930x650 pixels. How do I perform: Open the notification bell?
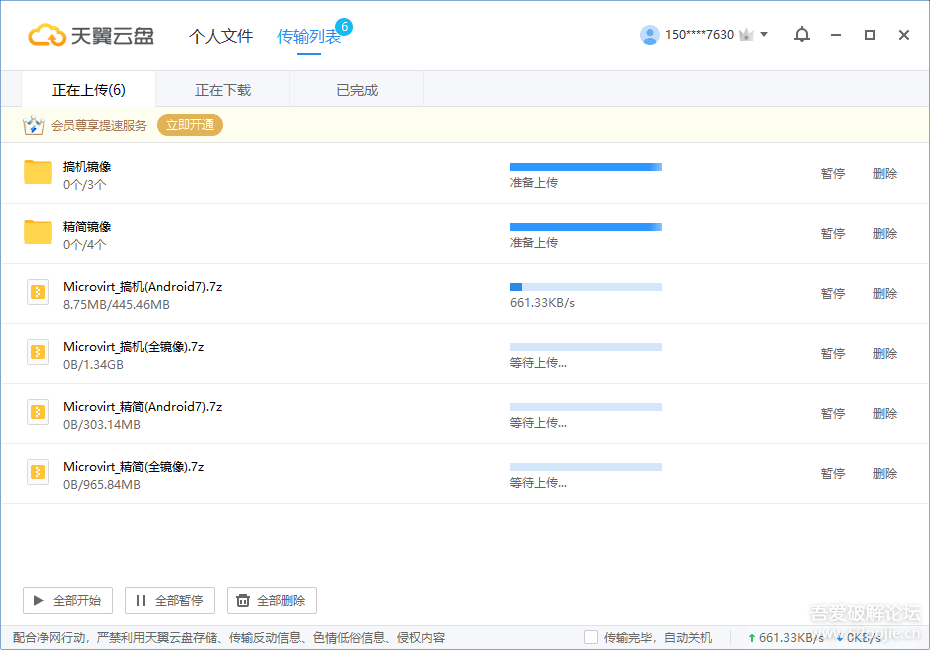point(802,35)
